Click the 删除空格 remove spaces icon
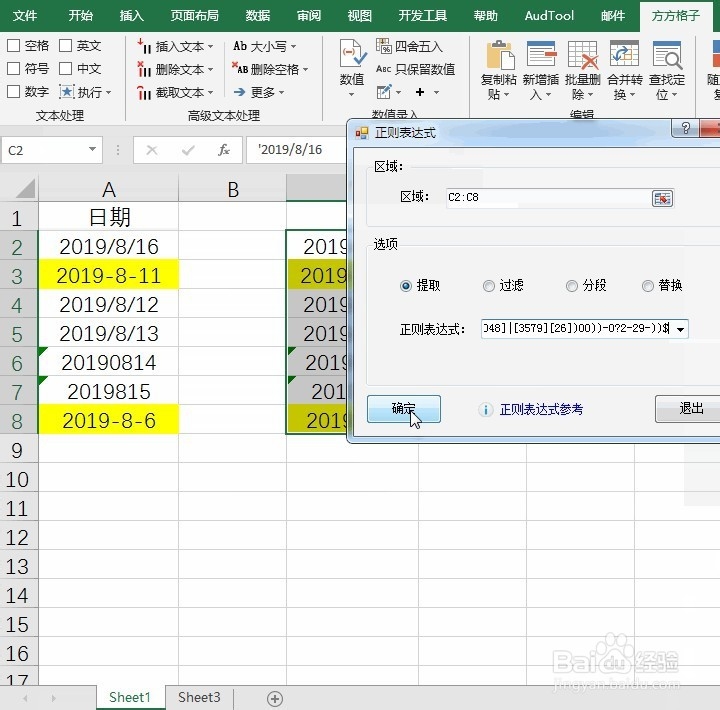This screenshot has height=710, width=720. click(240, 69)
